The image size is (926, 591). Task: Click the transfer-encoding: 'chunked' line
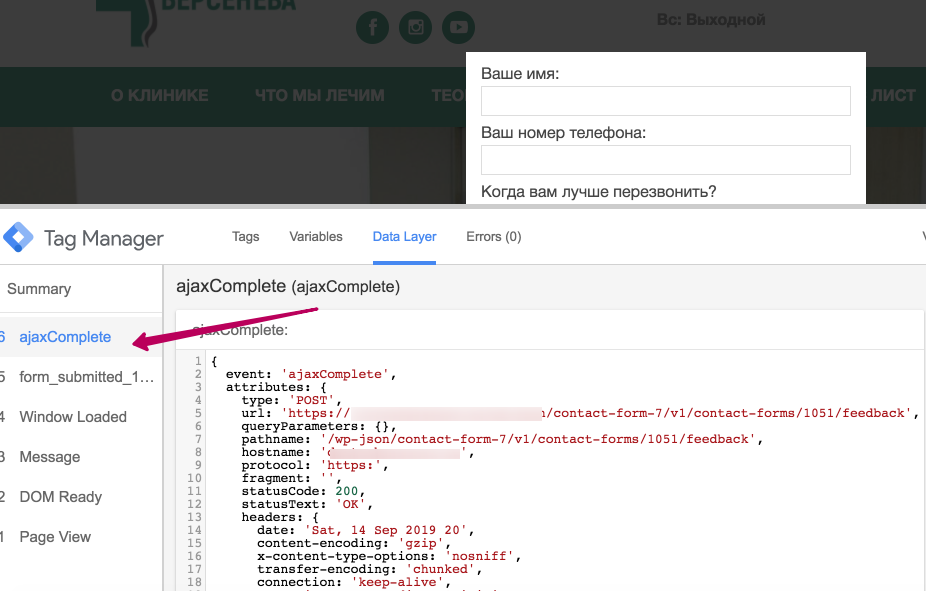(x=369, y=569)
